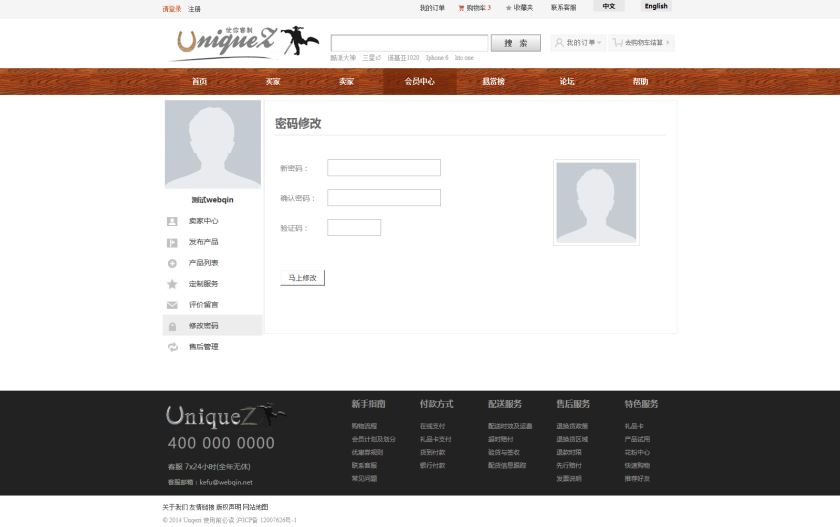Click kefu@webqin.net email in footer
840x527 pixels.
(x=226, y=483)
